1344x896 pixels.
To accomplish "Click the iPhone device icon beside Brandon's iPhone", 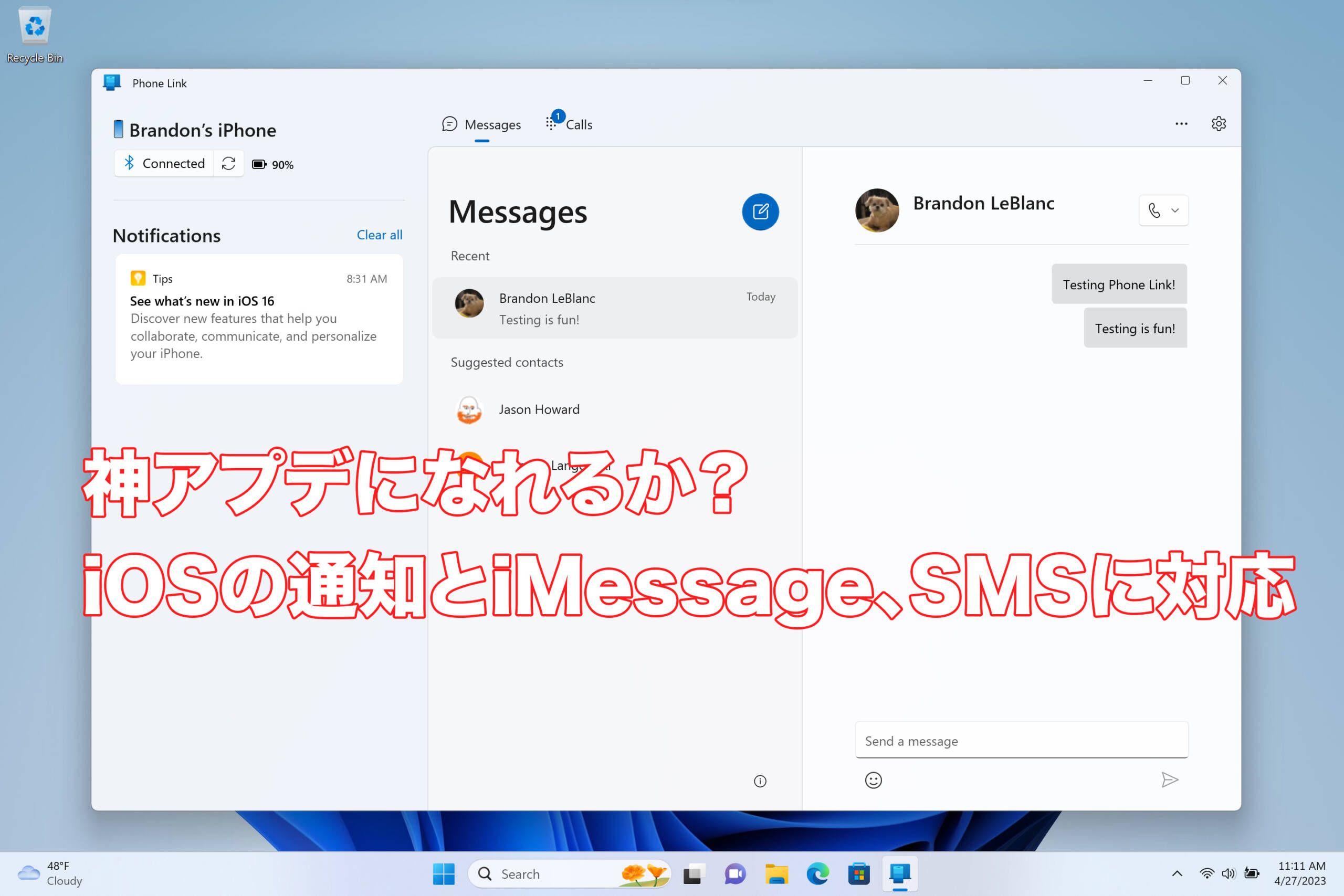I will pos(118,129).
